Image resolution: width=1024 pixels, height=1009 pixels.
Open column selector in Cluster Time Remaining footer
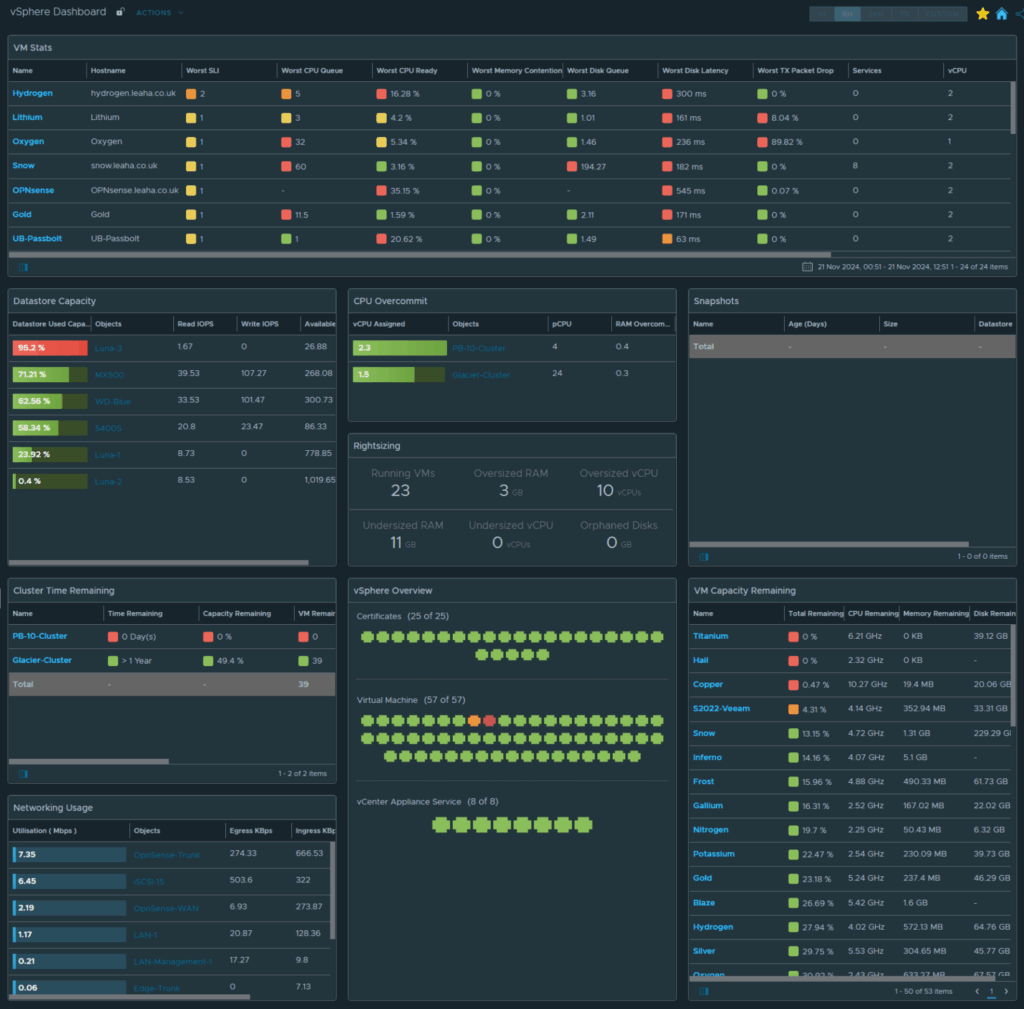pos(23,774)
